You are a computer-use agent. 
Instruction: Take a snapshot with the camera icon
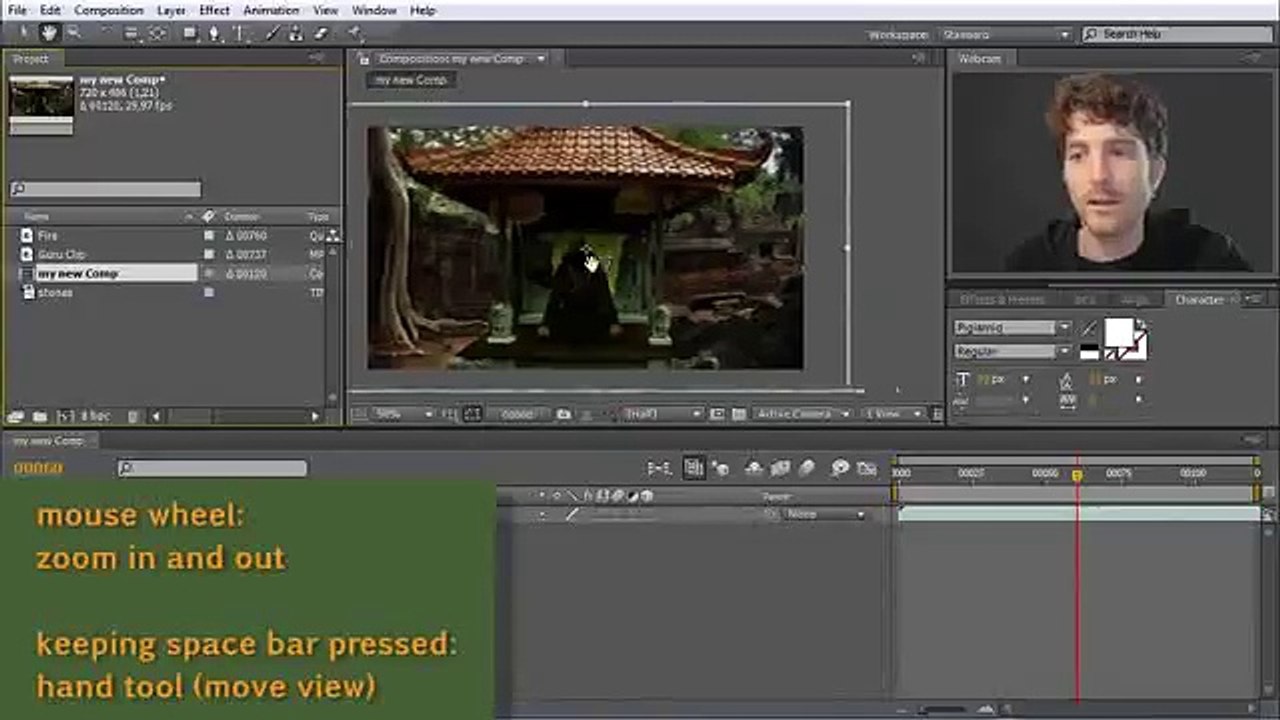(x=564, y=414)
